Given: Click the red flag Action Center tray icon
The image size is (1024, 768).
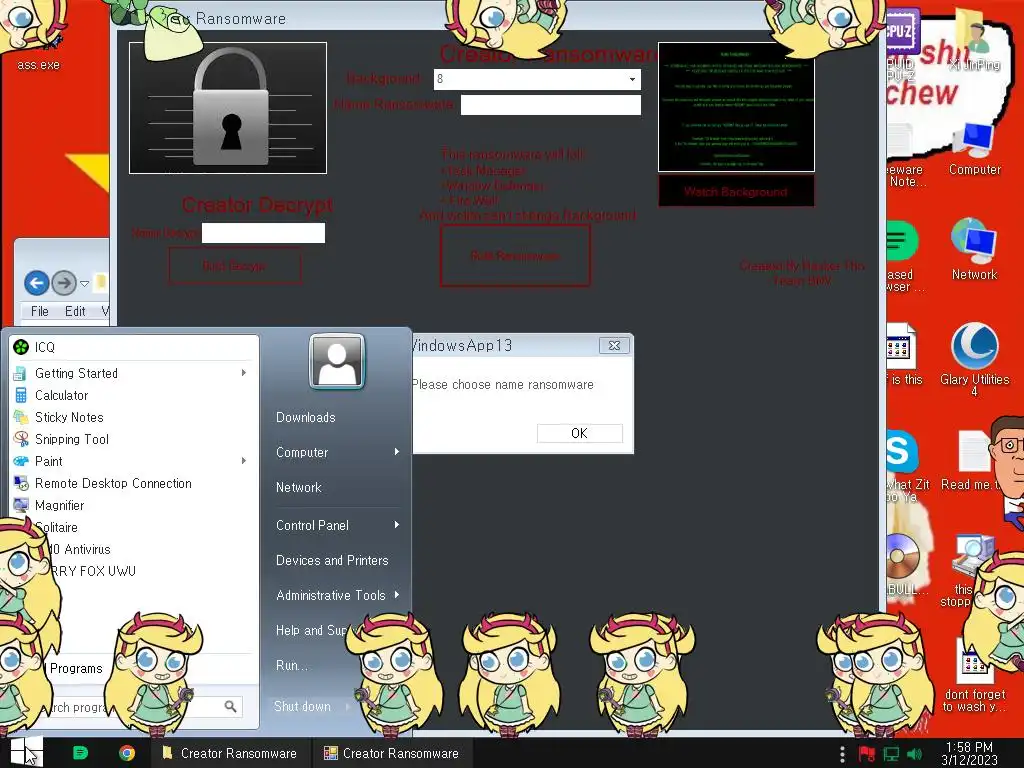Looking at the screenshot, I should click(867, 754).
